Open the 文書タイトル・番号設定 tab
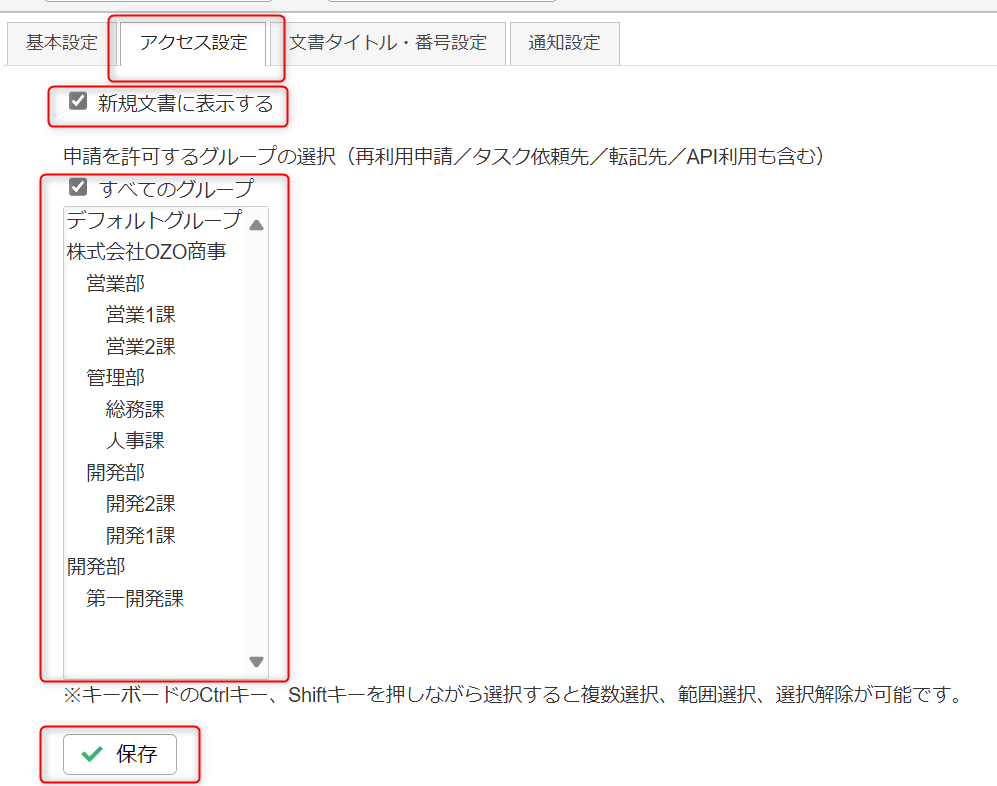The image size is (997, 786). tap(387, 43)
